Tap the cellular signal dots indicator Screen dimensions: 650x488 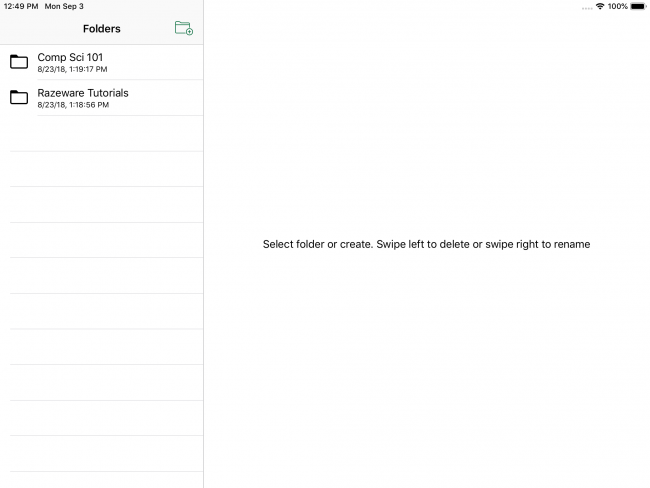click(x=586, y=6)
